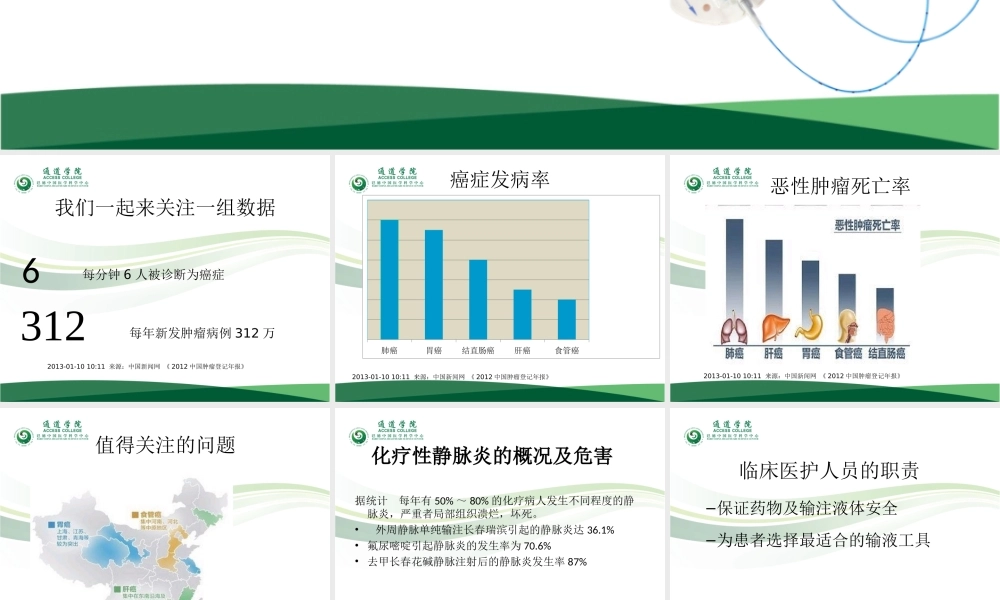Click the stomach cancer (胃癌) organ icon

coord(810,325)
